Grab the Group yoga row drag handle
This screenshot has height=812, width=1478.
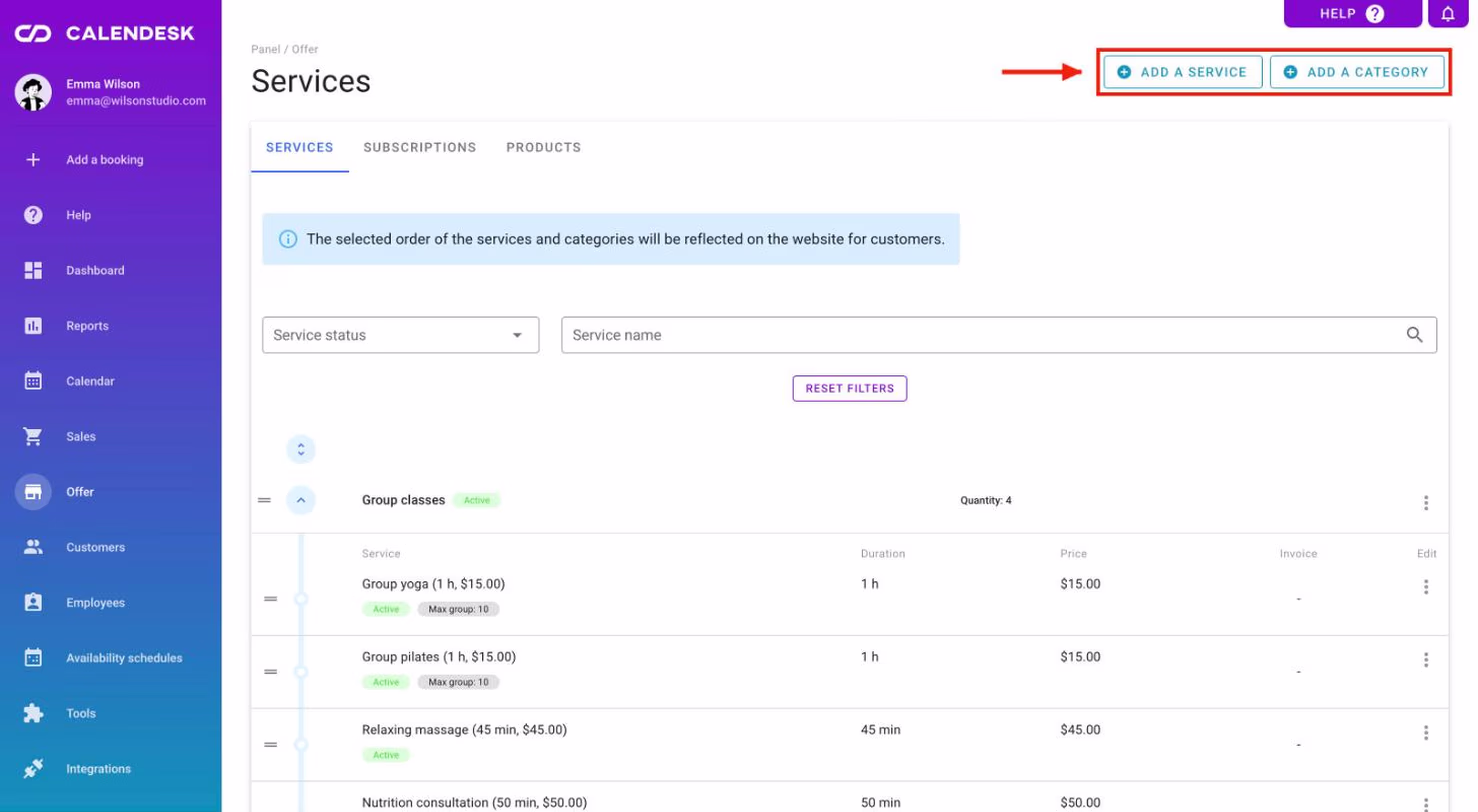pos(270,599)
